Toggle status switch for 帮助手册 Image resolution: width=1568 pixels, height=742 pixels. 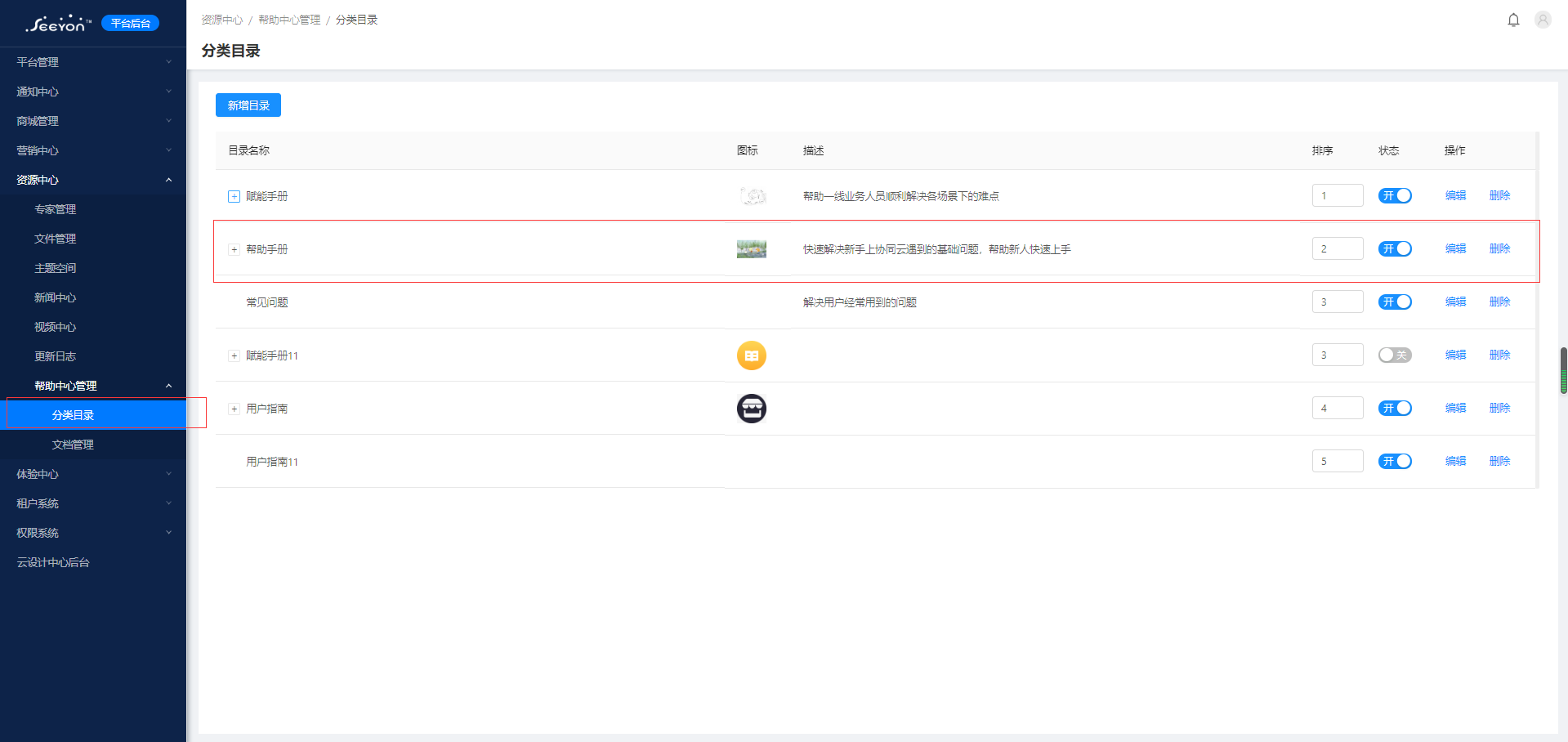pyautogui.click(x=1395, y=249)
